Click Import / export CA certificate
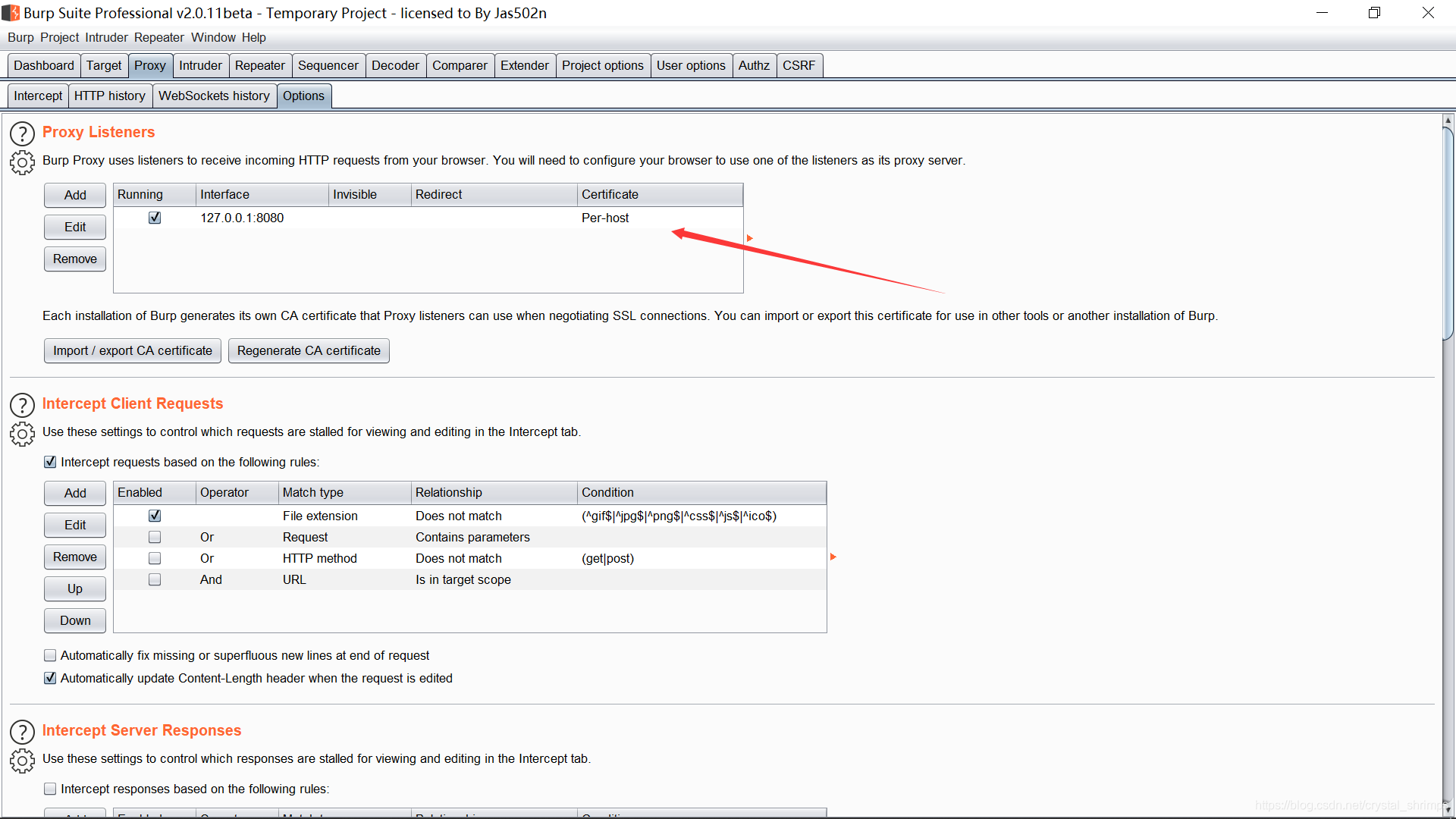Screen dimensions: 1456x819 [133, 350]
